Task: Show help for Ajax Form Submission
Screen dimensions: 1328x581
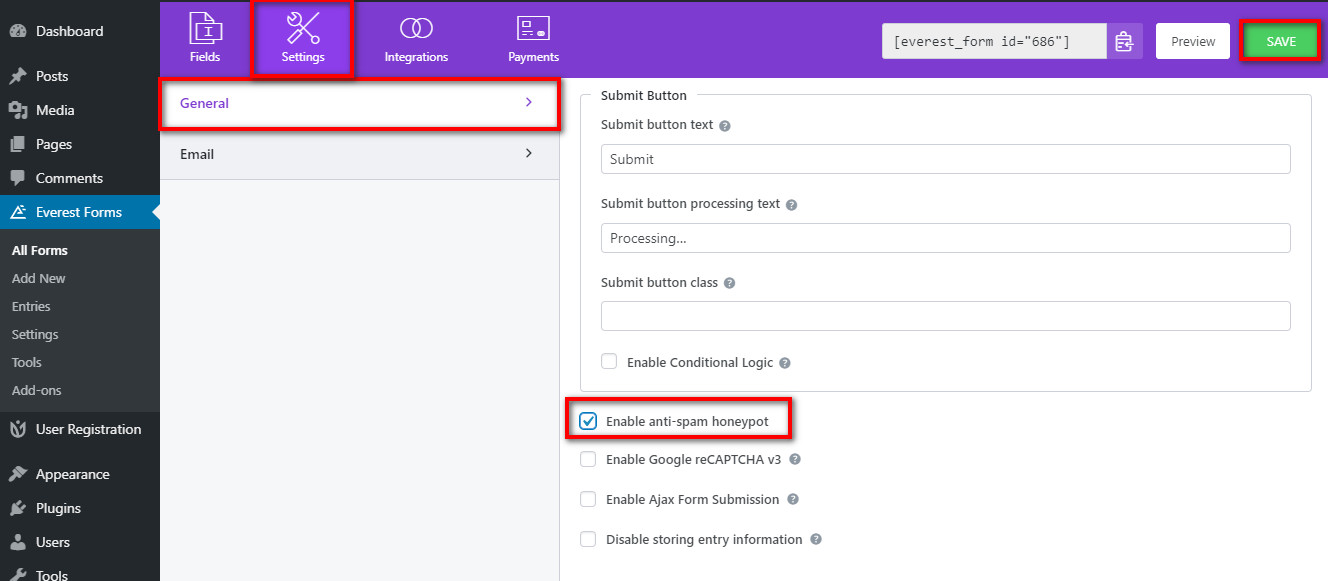Action: [x=792, y=500]
